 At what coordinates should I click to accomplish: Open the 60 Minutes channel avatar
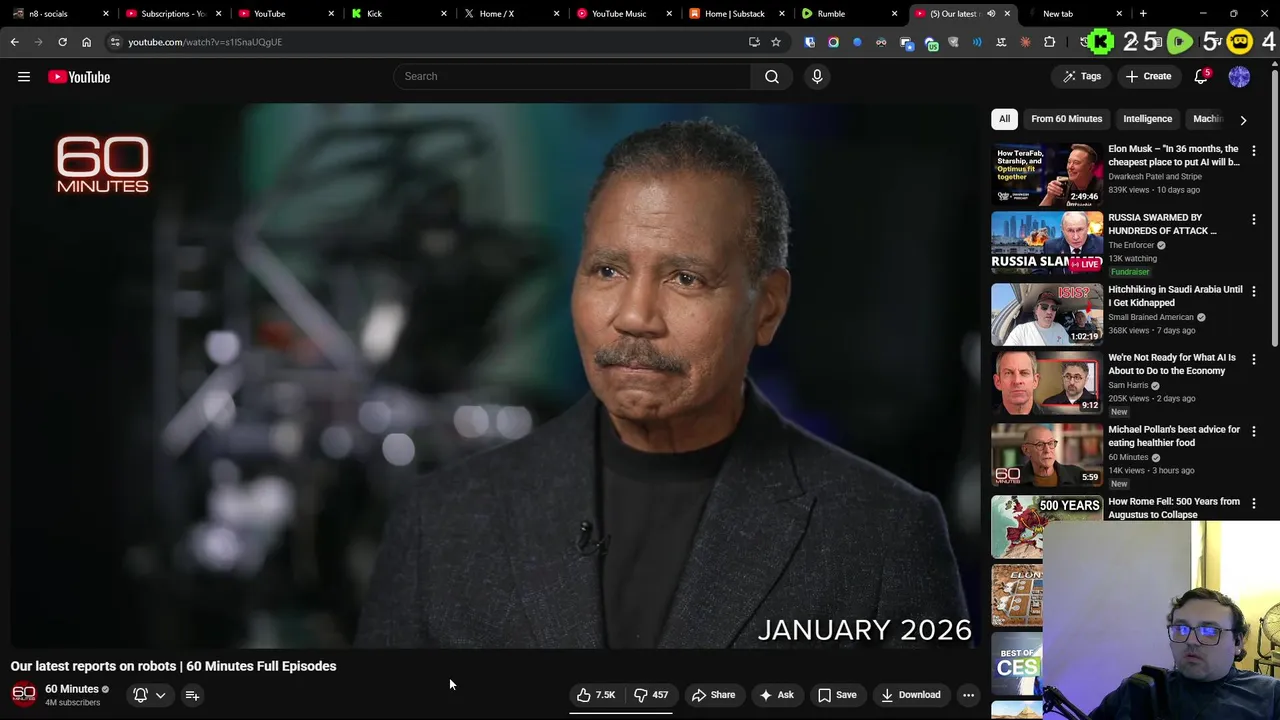pyautogui.click(x=23, y=694)
